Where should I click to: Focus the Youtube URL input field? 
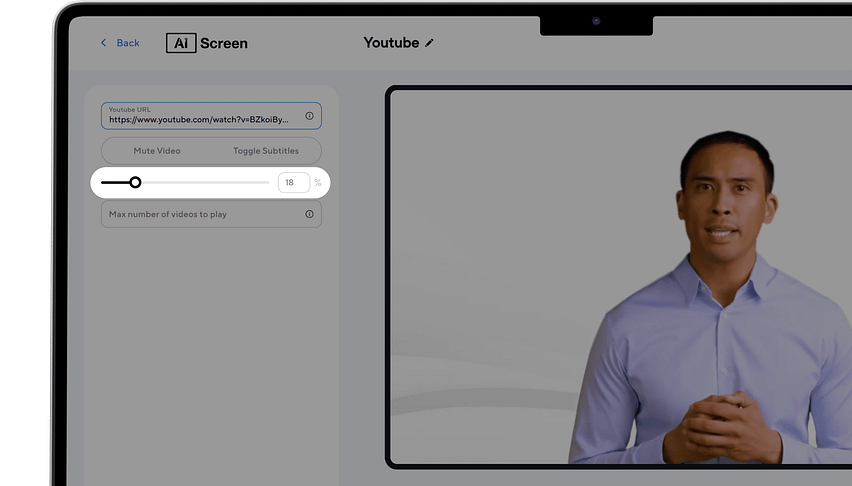211,116
